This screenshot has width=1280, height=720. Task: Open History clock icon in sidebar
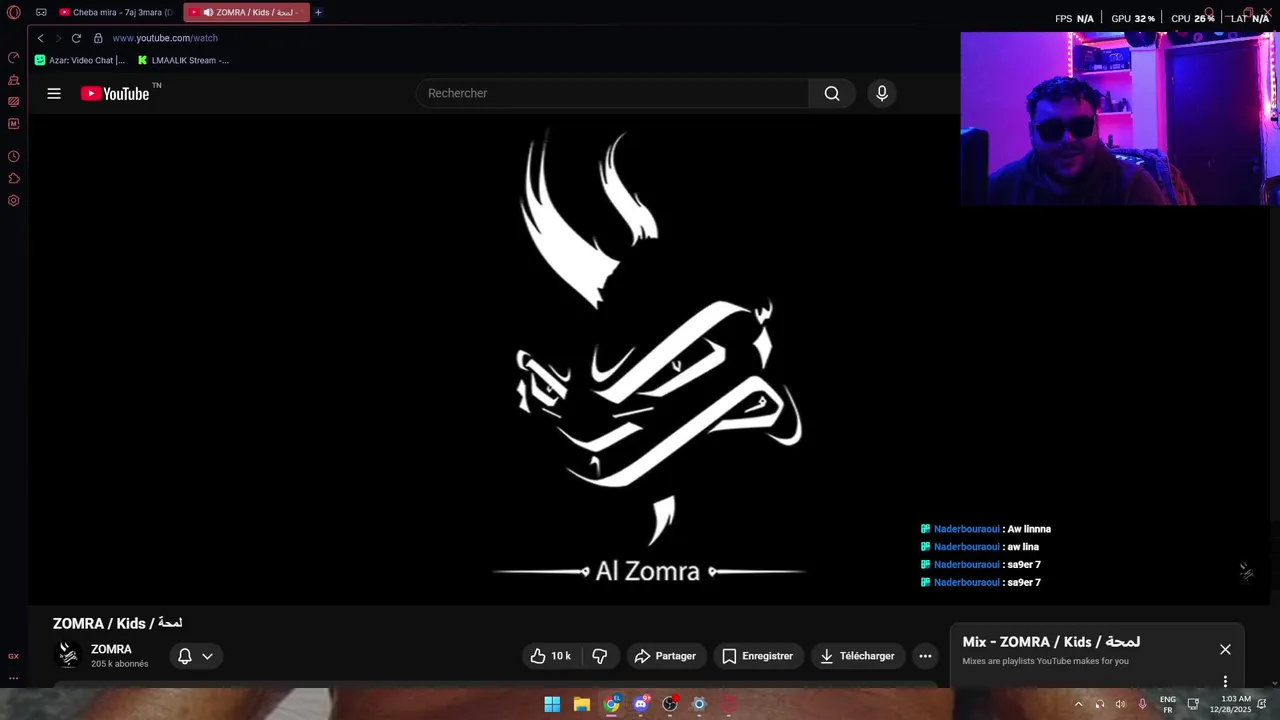[13, 156]
